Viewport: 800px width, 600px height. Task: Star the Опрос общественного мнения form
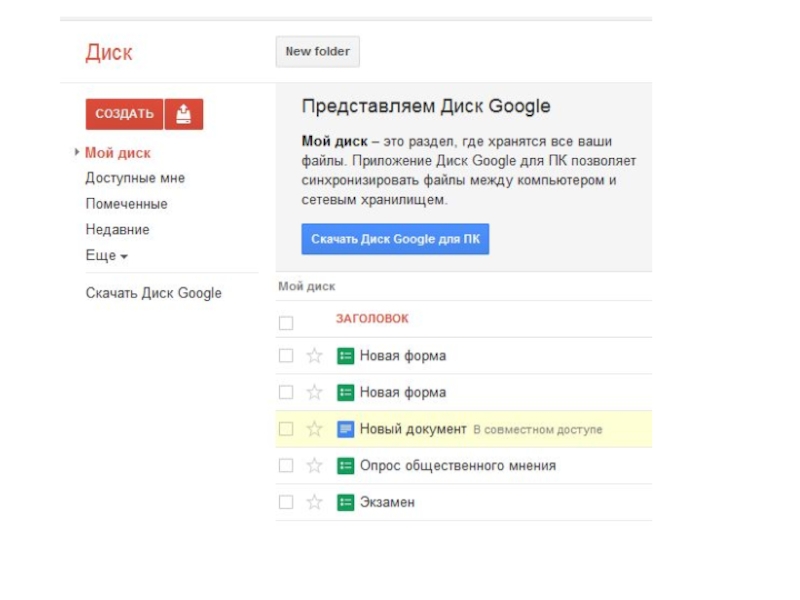tap(314, 466)
